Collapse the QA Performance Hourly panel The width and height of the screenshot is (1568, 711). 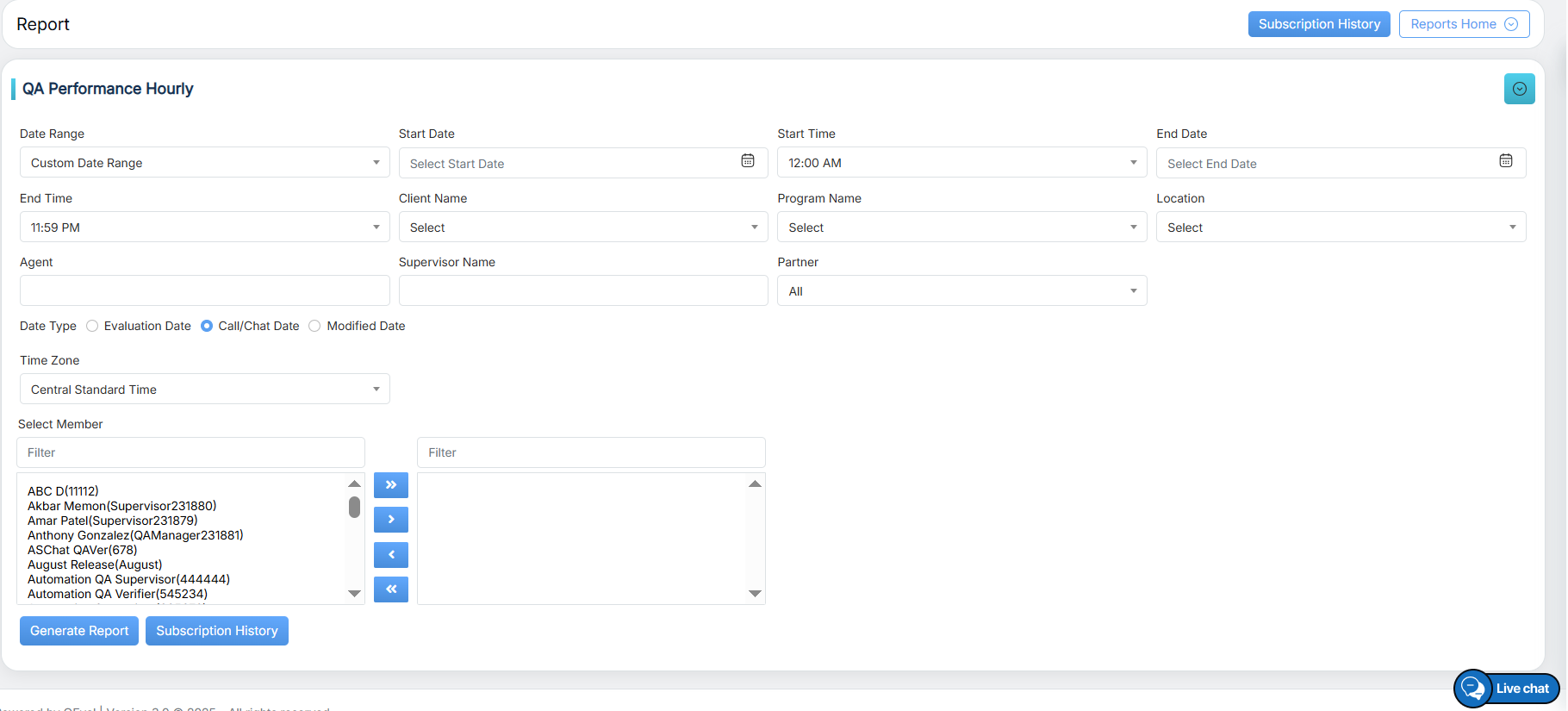pos(1519,89)
